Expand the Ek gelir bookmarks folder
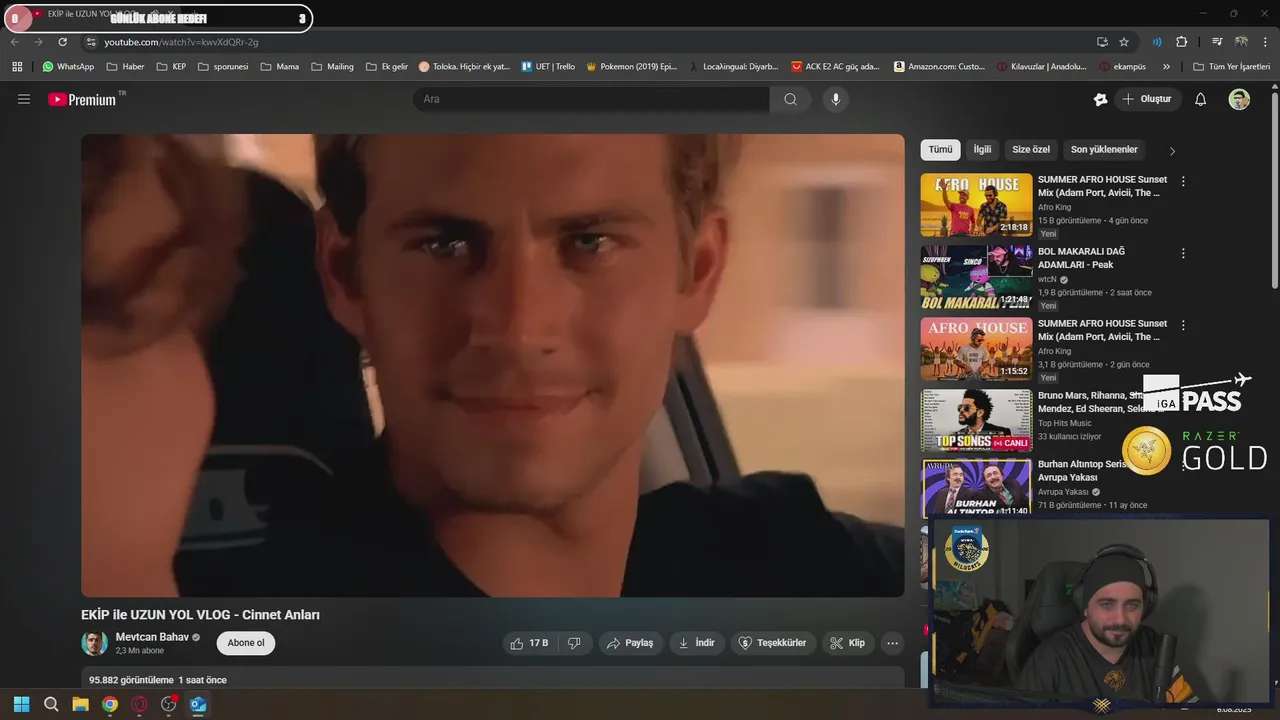Image resolution: width=1280 pixels, height=720 pixels. tap(386, 67)
